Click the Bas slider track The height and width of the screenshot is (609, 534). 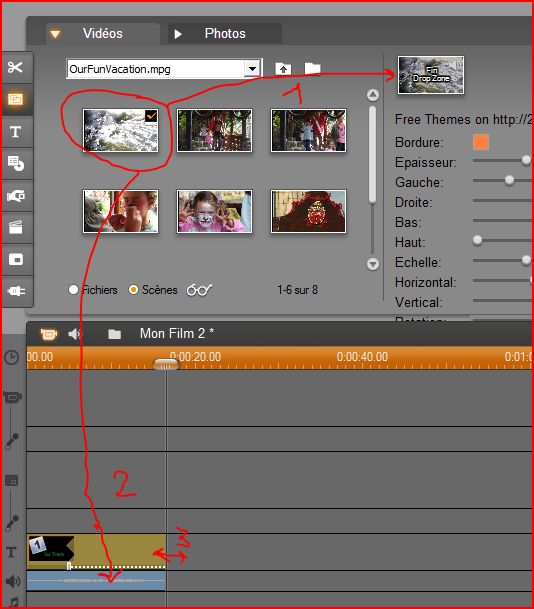pos(503,220)
